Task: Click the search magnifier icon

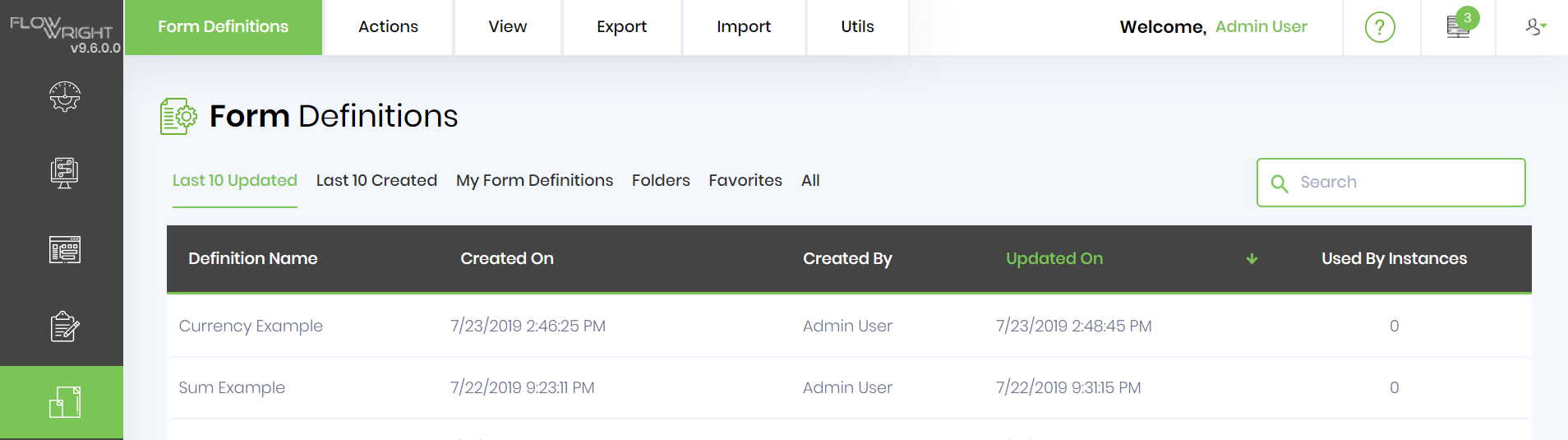Action: pyautogui.click(x=1279, y=183)
